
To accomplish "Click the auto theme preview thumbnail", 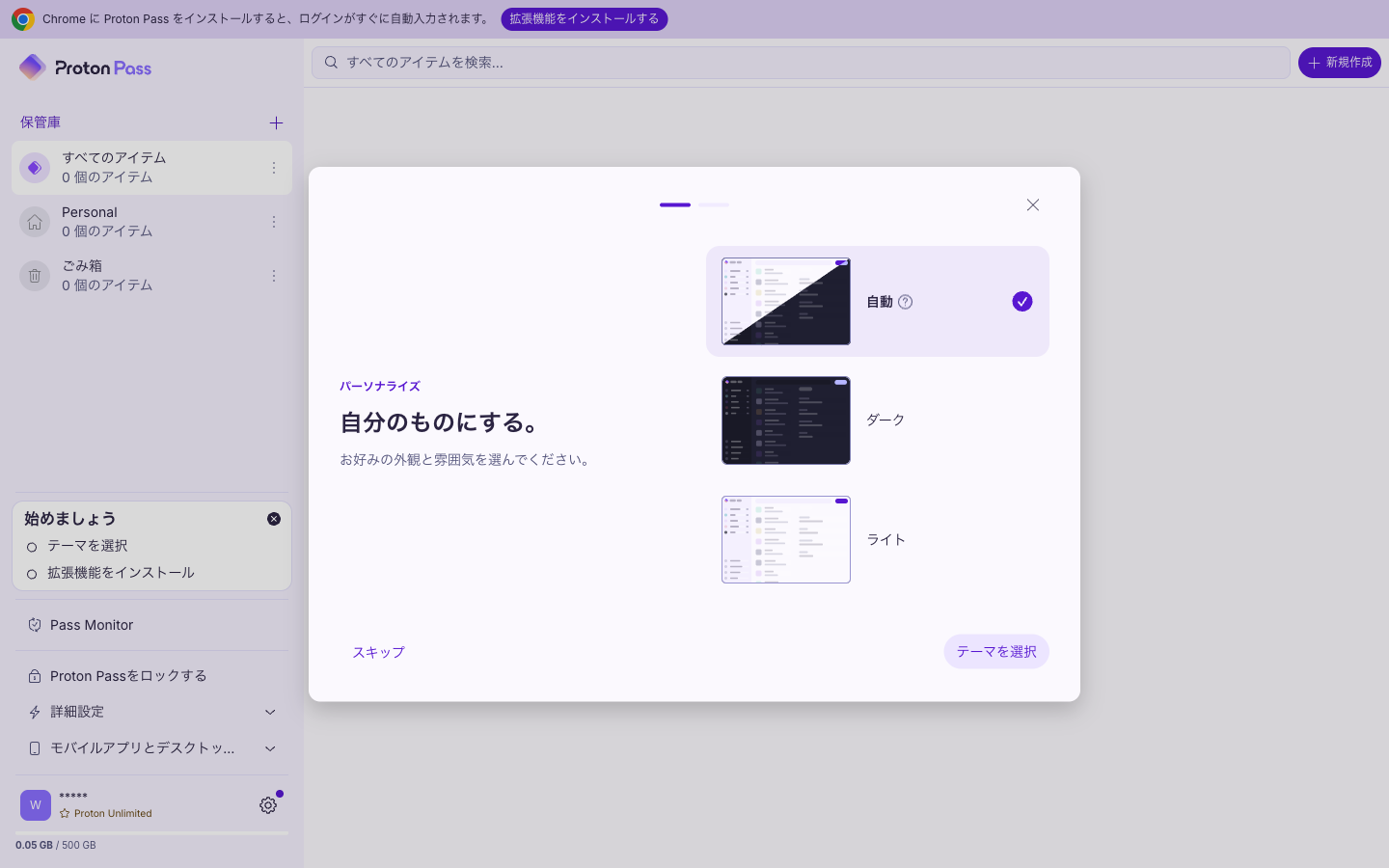I will 786,301.
